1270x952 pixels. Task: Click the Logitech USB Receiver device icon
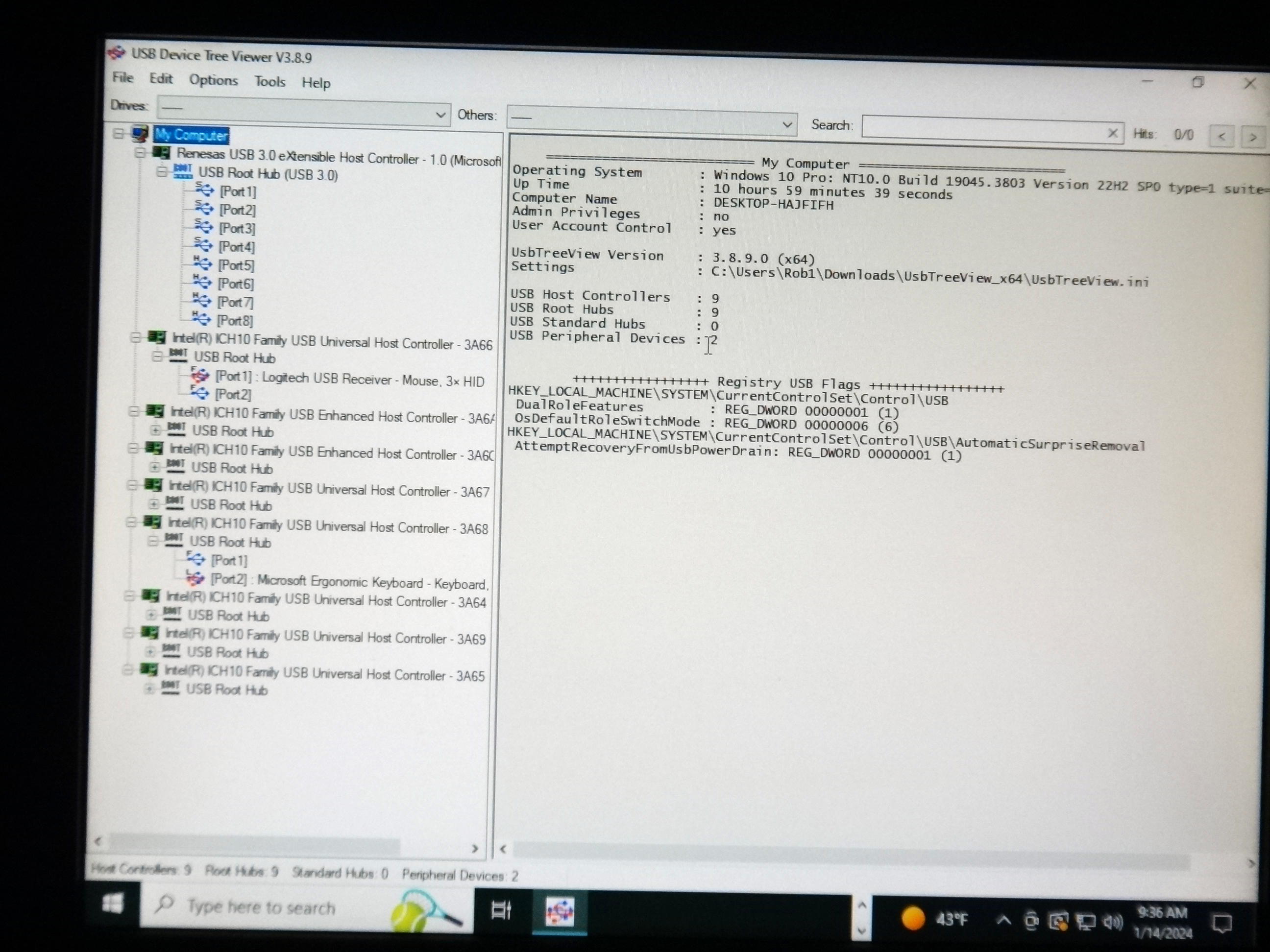pyautogui.click(x=200, y=376)
